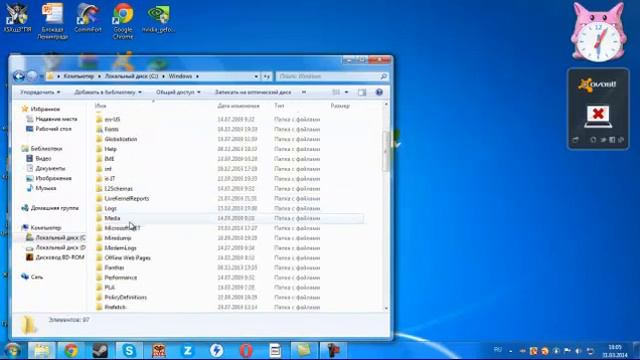Click RU language indicator in taskbar
The width and height of the screenshot is (640, 360).
point(498,349)
